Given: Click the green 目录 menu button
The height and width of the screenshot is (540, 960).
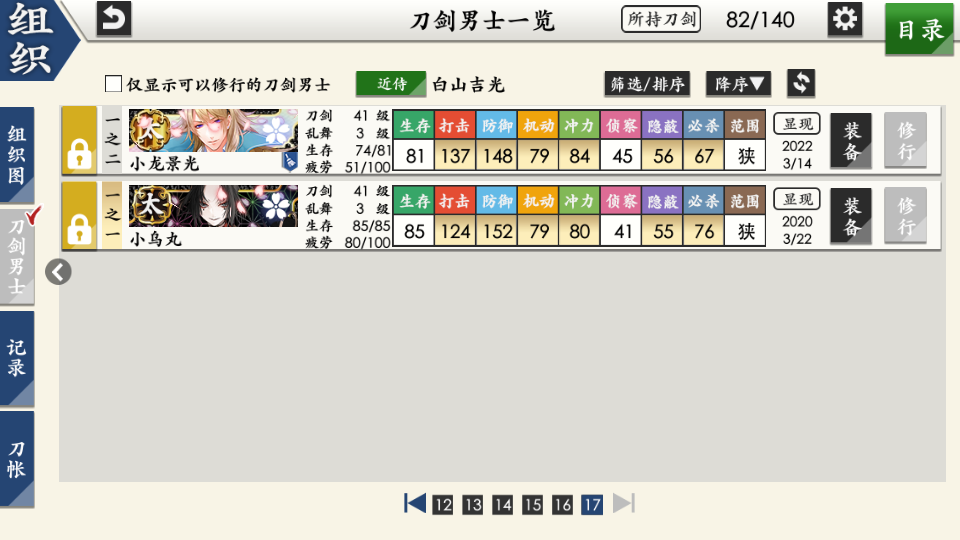Looking at the screenshot, I should (919, 30).
